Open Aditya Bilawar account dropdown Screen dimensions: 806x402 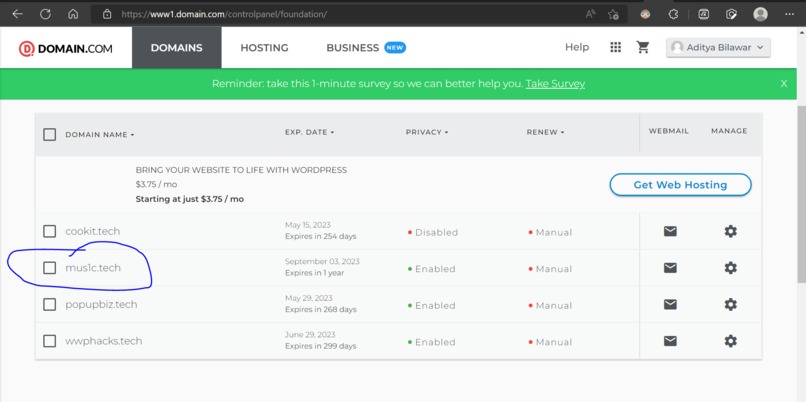click(718, 47)
